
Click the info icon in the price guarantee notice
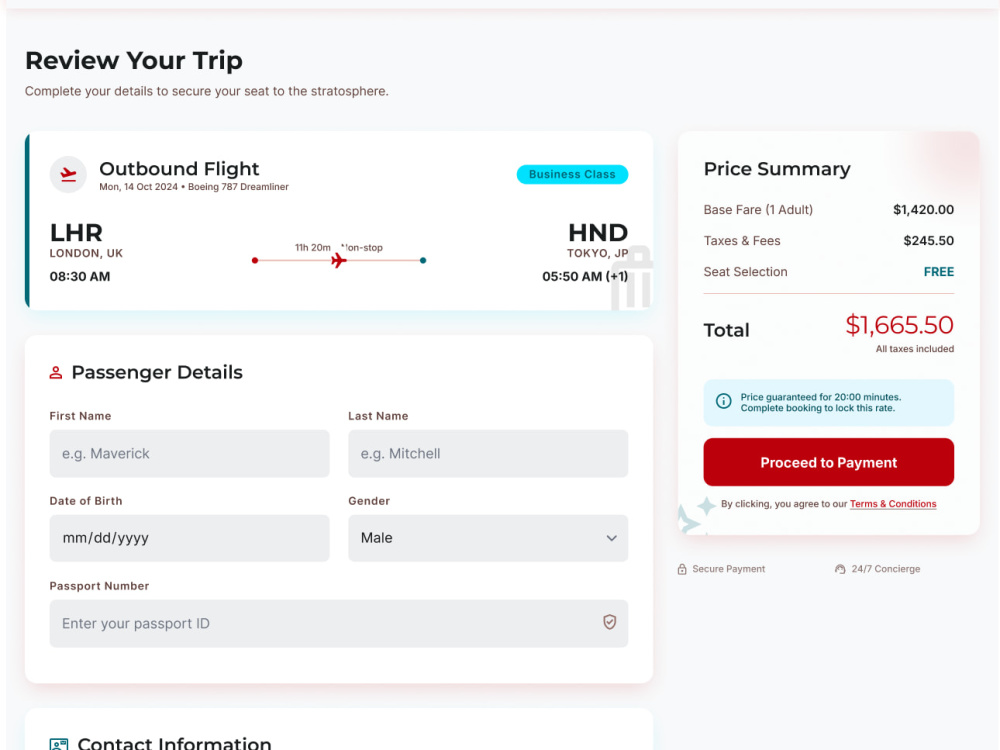723,401
